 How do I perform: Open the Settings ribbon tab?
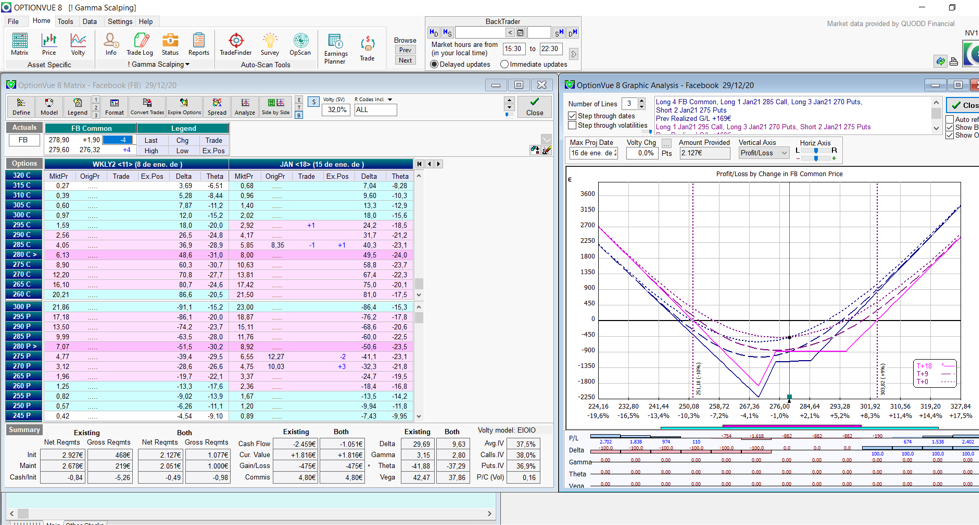[x=119, y=21]
